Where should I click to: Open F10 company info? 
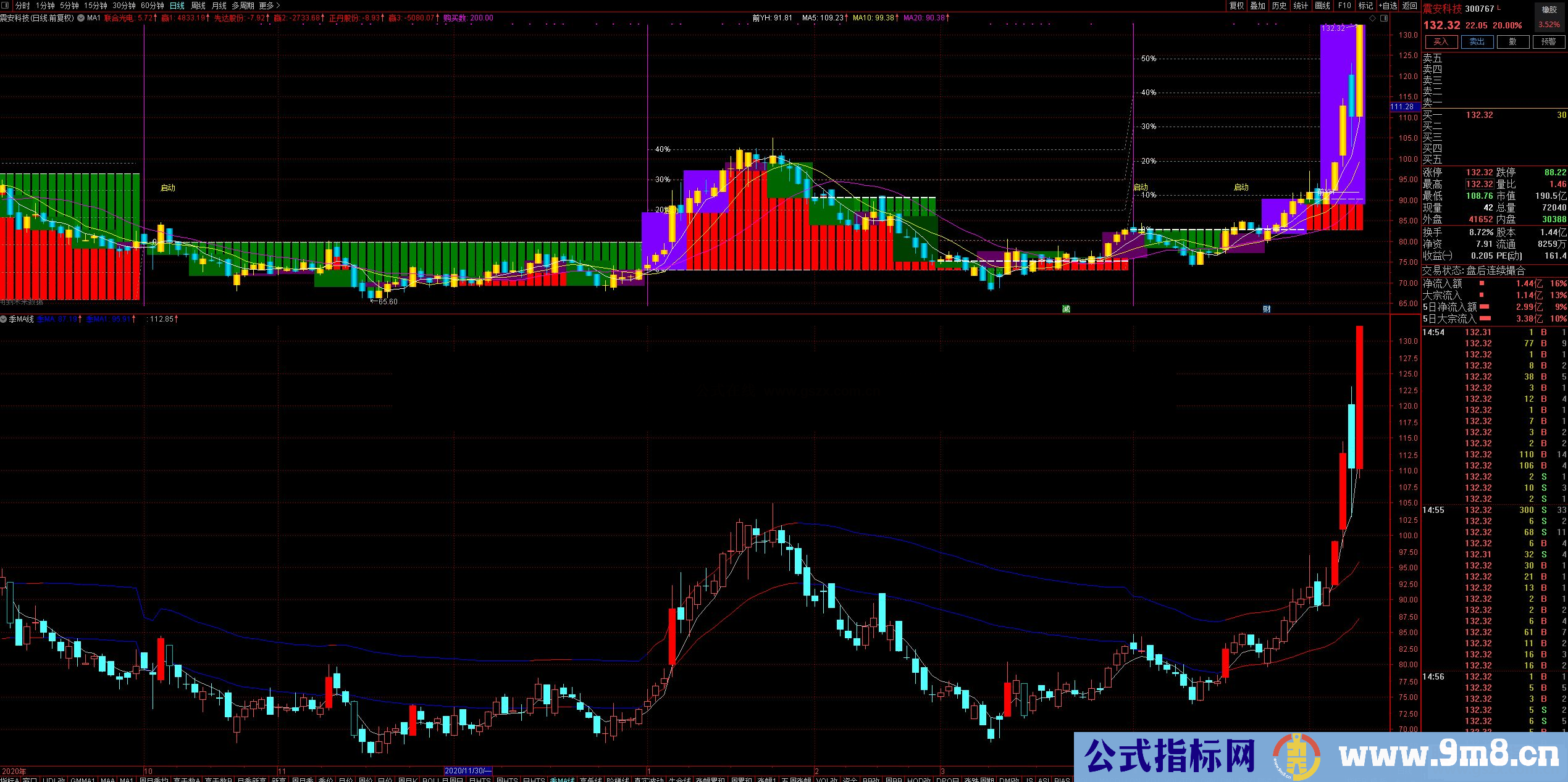[x=1344, y=6]
